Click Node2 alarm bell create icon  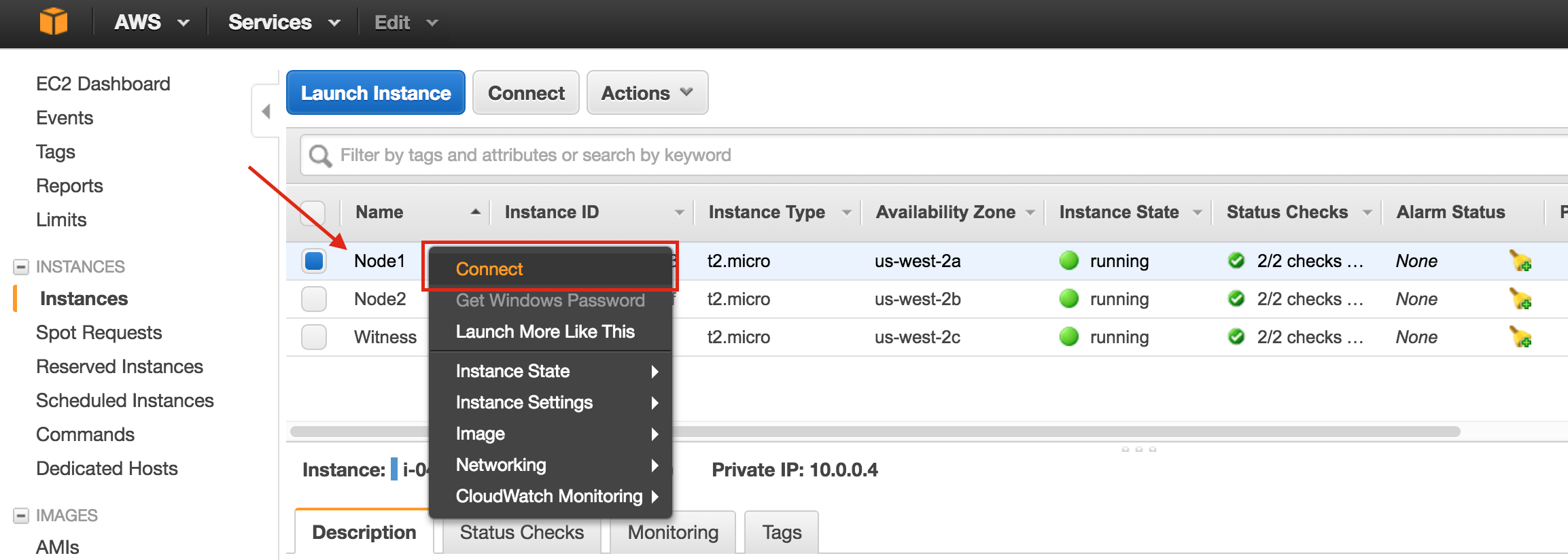tap(1520, 299)
